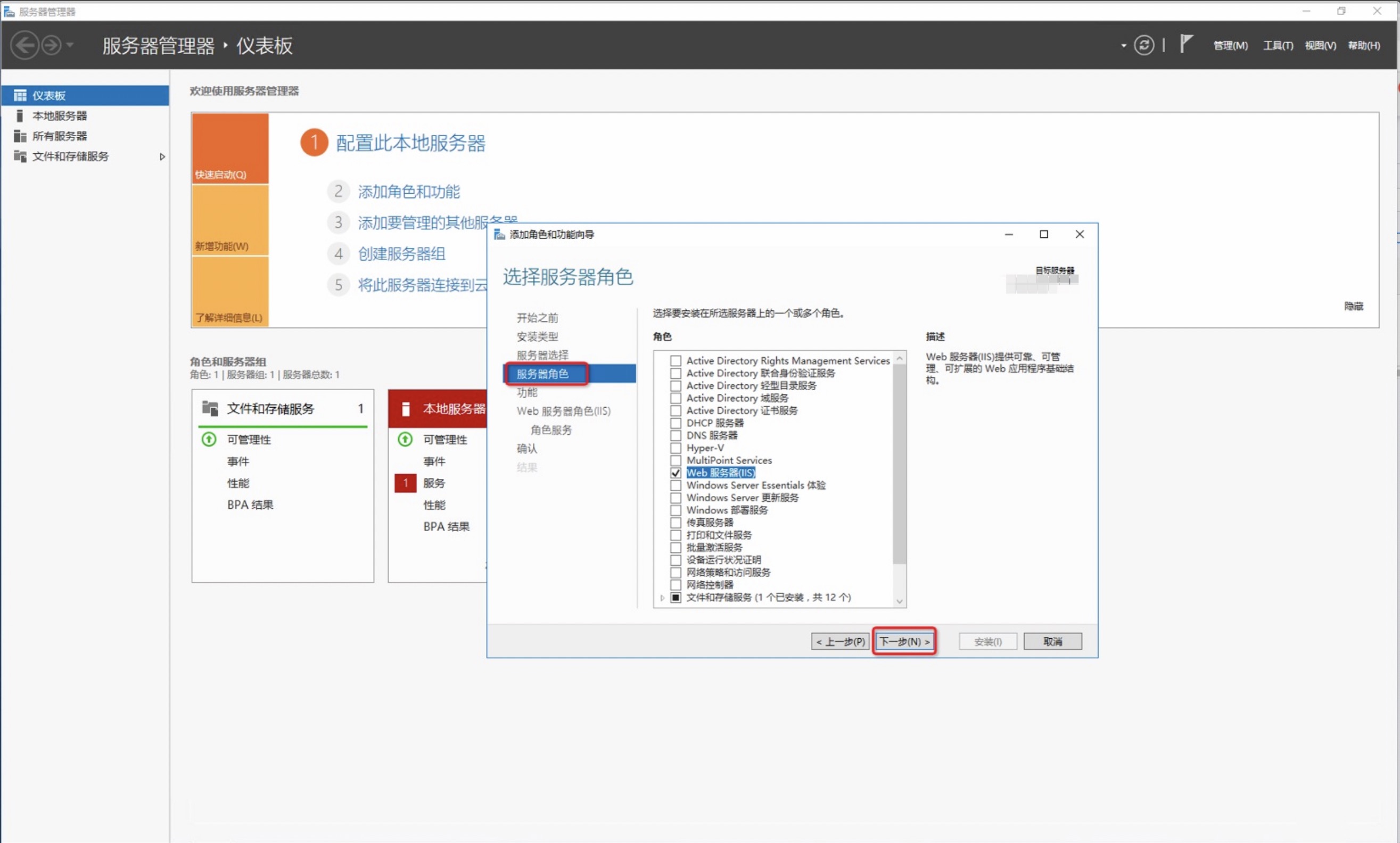Uncheck the Web 服务器(IIS) role

point(676,472)
